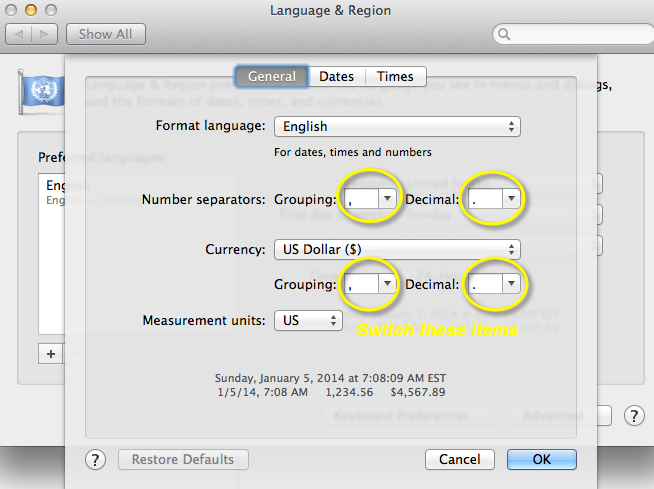The width and height of the screenshot is (654, 489).
Task: Open the Measurement units US dropdown
Action: click(308, 320)
